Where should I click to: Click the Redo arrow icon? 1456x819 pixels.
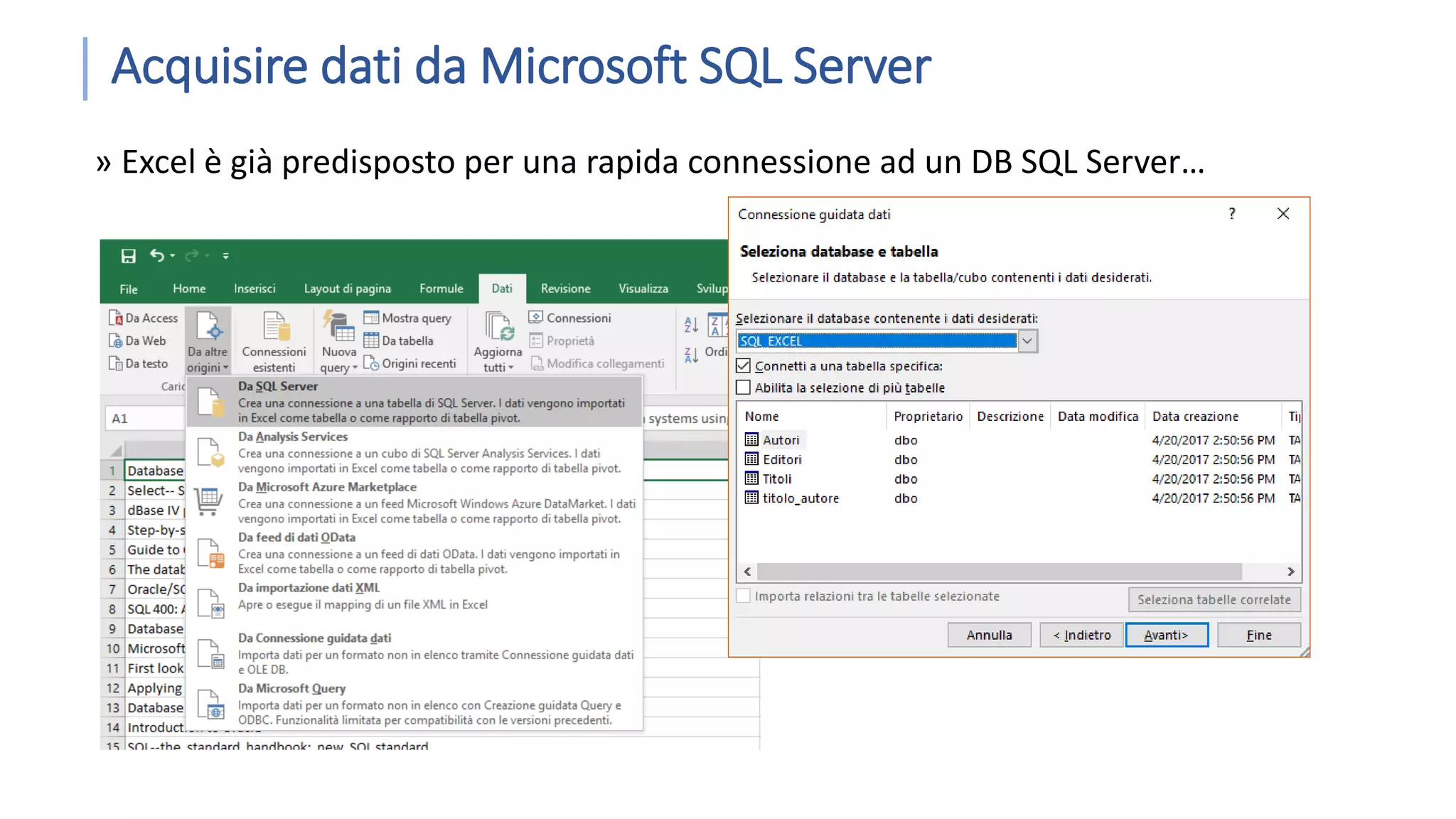[x=192, y=255]
